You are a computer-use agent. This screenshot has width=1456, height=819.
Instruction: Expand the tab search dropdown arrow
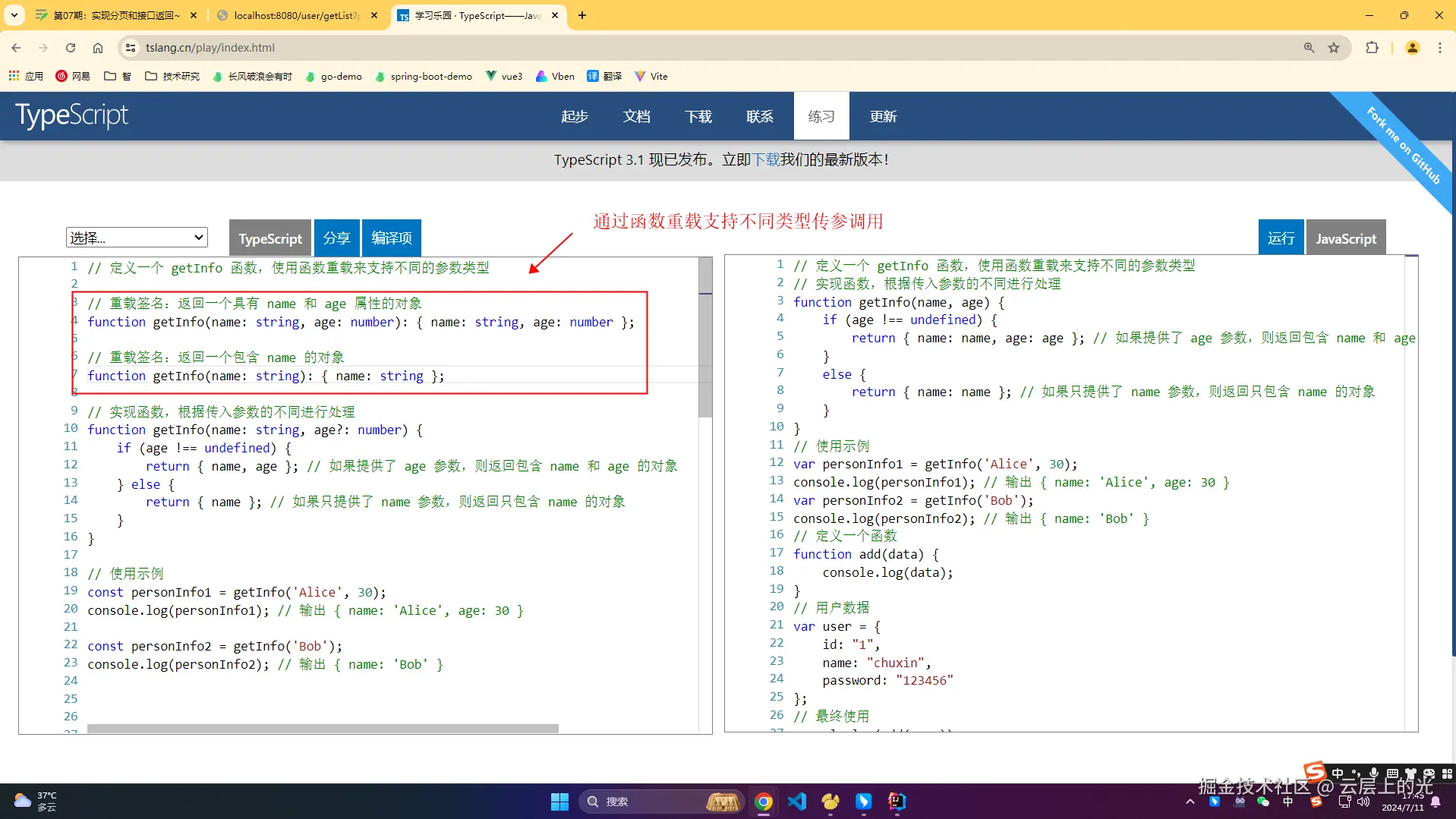[14, 15]
